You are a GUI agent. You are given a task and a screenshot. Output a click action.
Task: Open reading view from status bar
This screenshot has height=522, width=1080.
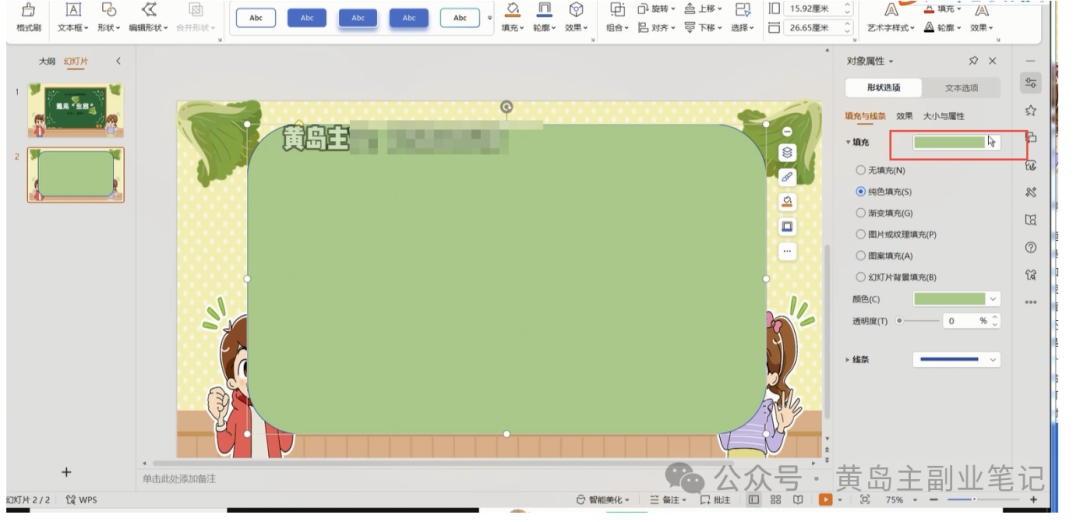[x=797, y=499]
